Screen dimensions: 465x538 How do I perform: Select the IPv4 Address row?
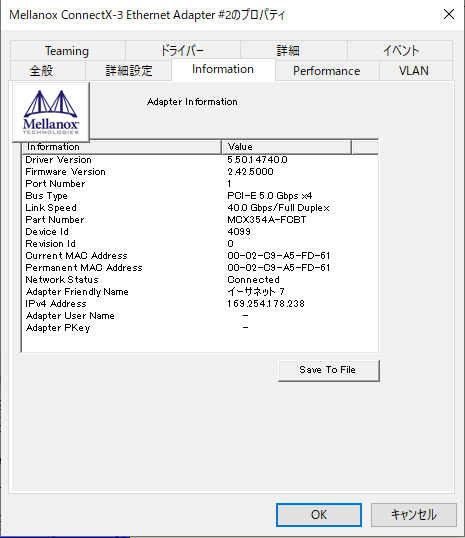[x=200, y=304]
